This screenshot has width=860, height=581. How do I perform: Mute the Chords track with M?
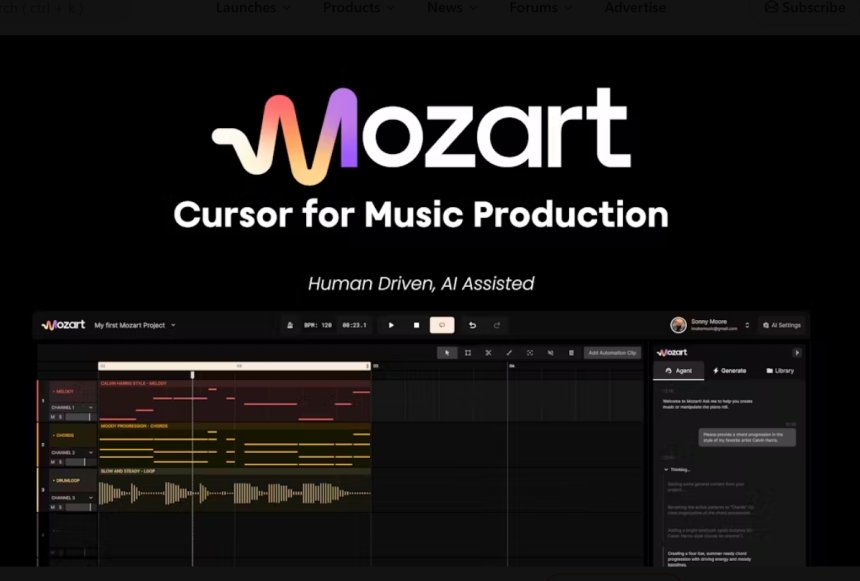pos(53,462)
